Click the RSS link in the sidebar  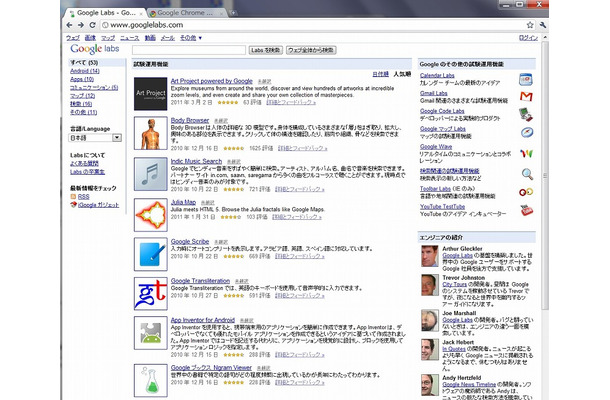coord(84,197)
